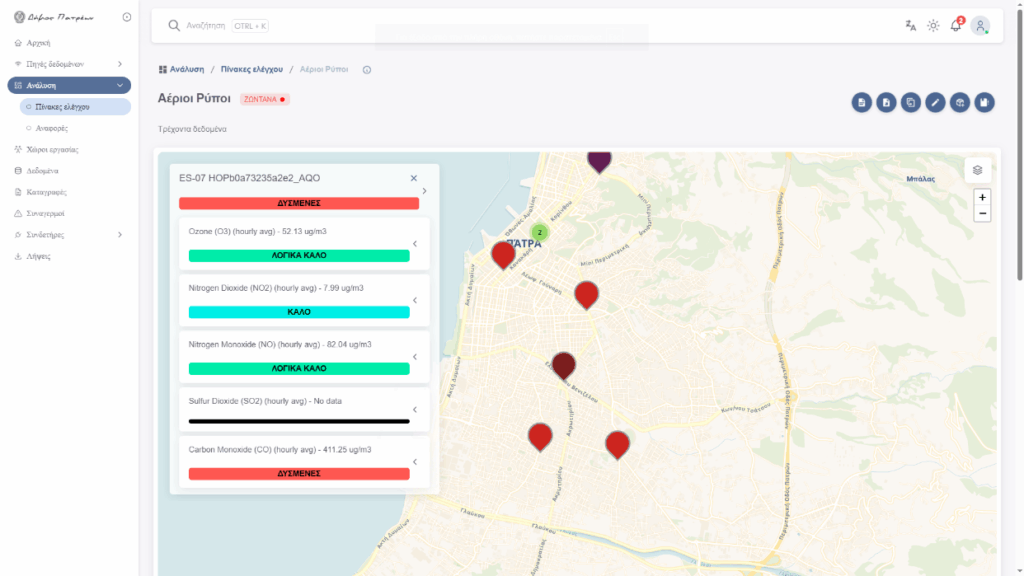
Task: Open the language translation switcher
Action: [x=910, y=26]
